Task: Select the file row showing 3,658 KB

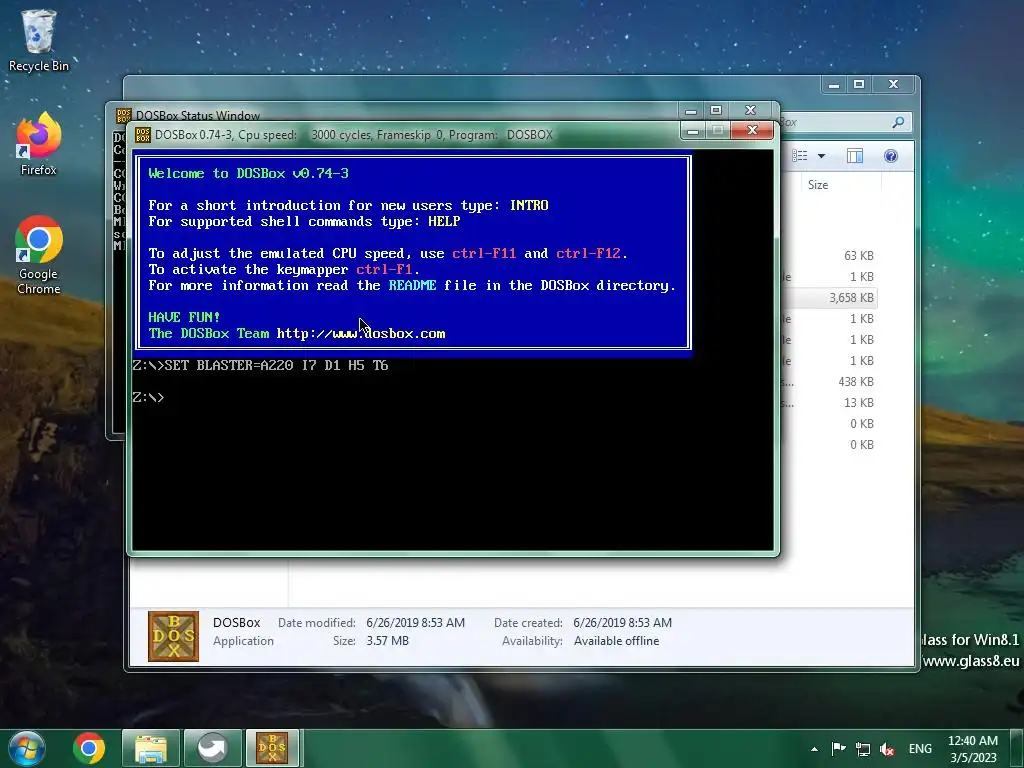Action: 831,298
